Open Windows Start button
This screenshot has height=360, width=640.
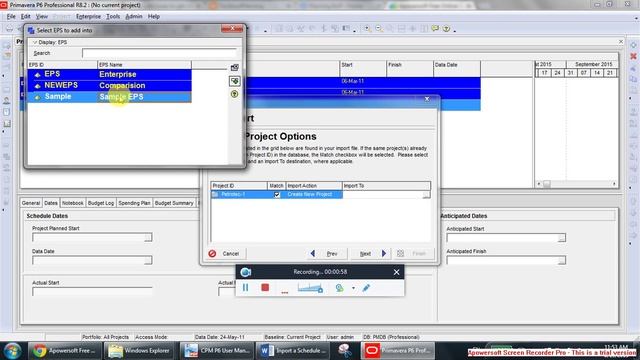coord(12,351)
